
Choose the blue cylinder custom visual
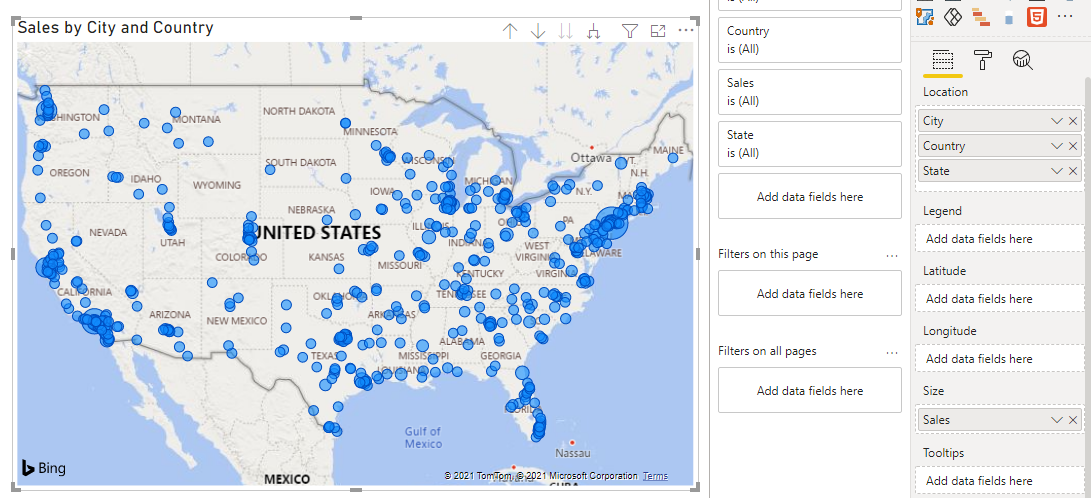pos(1009,19)
